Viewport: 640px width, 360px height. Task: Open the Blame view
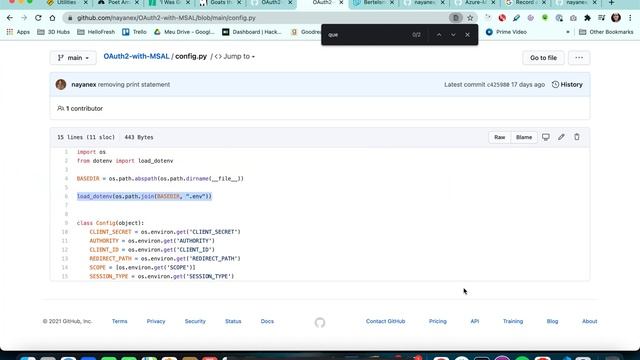tap(524, 137)
